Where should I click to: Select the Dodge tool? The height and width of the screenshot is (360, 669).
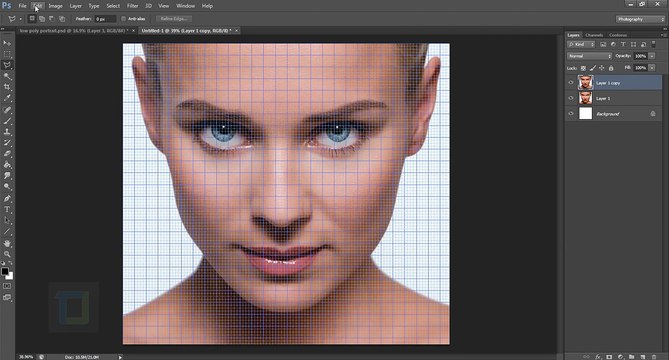[x=7, y=187]
